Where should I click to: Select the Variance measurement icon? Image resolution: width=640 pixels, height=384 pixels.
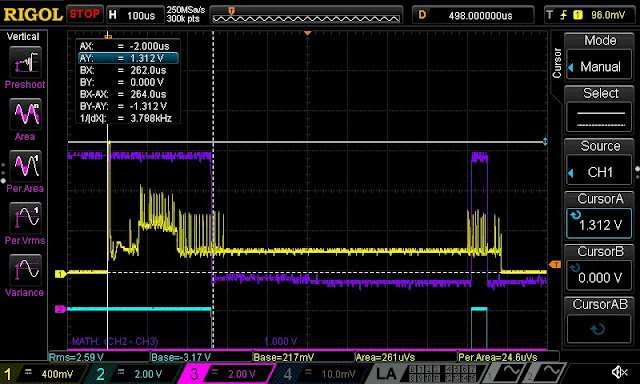[25, 270]
